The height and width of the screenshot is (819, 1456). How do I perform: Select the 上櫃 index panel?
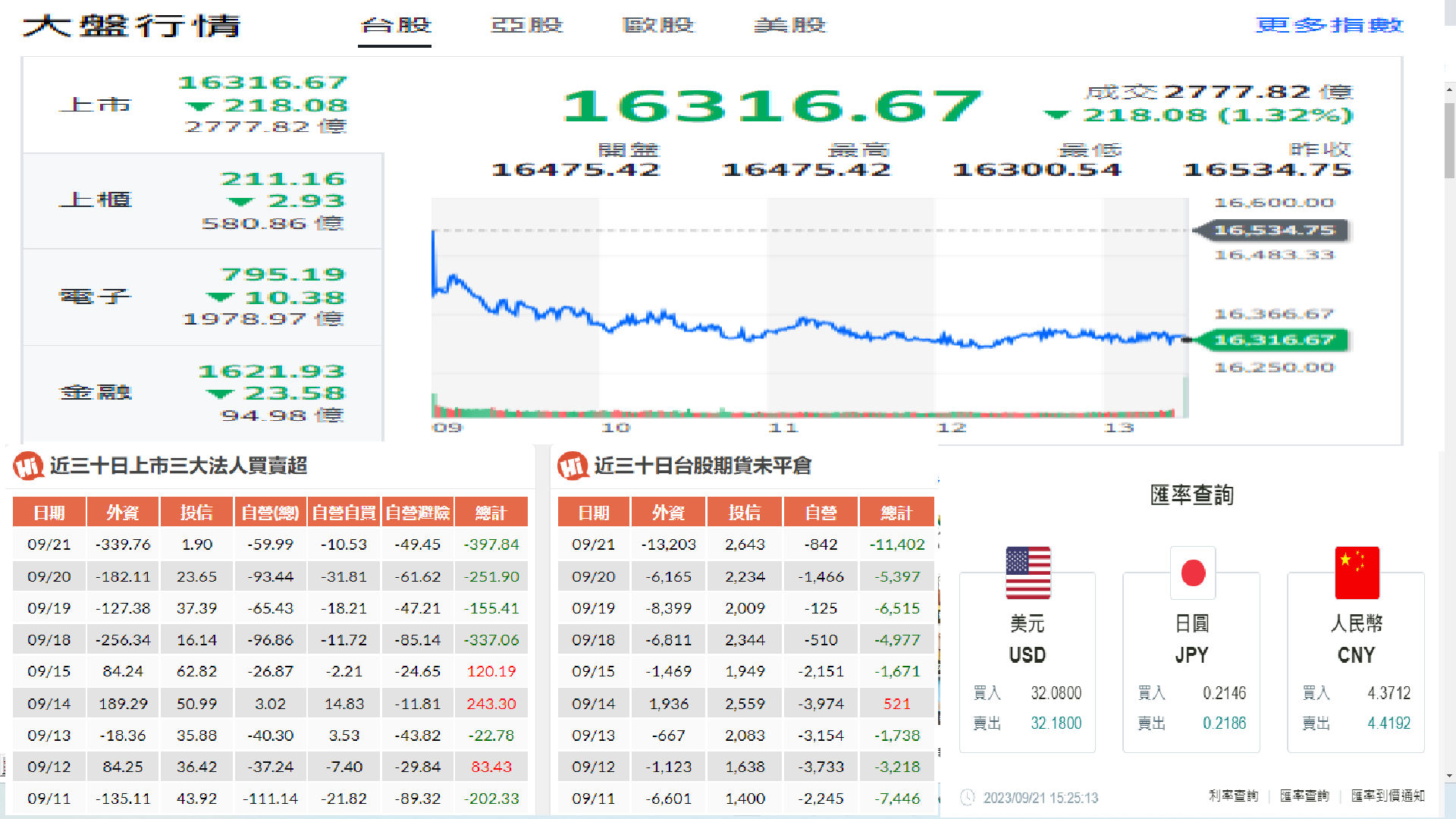[x=202, y=201]
